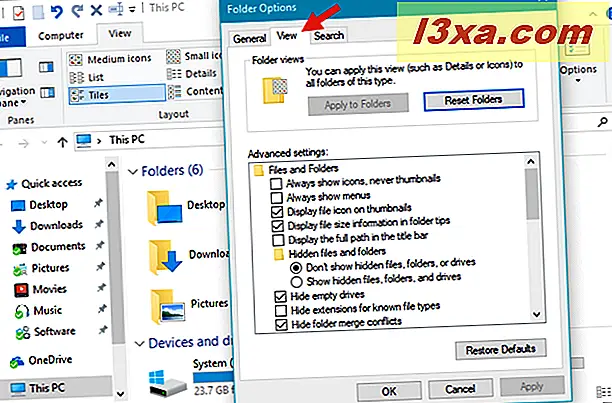Uncheck Hide empty drives
The width and height of the screenshot is (612, 403).
(x=280, y=297)
